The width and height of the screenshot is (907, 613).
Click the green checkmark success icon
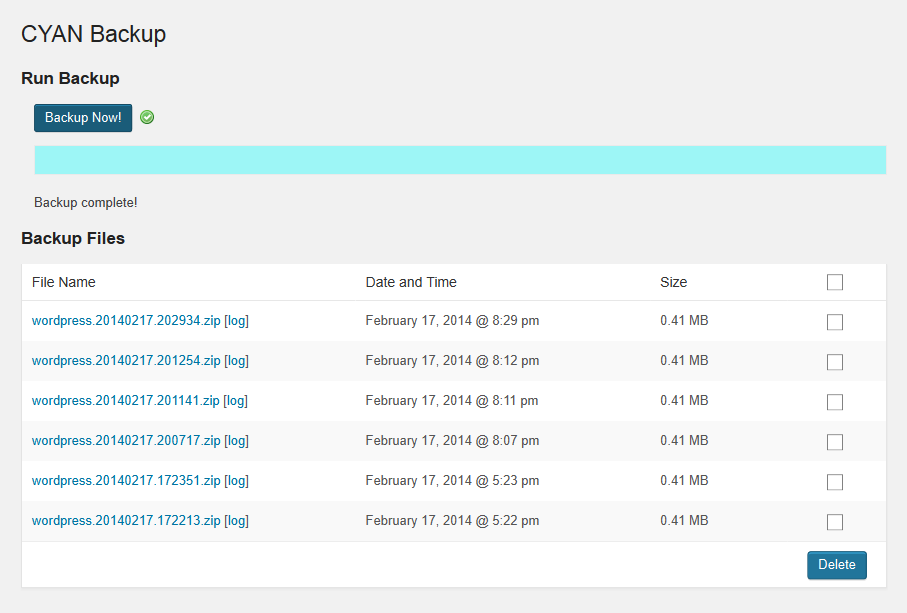click(148, 117)
